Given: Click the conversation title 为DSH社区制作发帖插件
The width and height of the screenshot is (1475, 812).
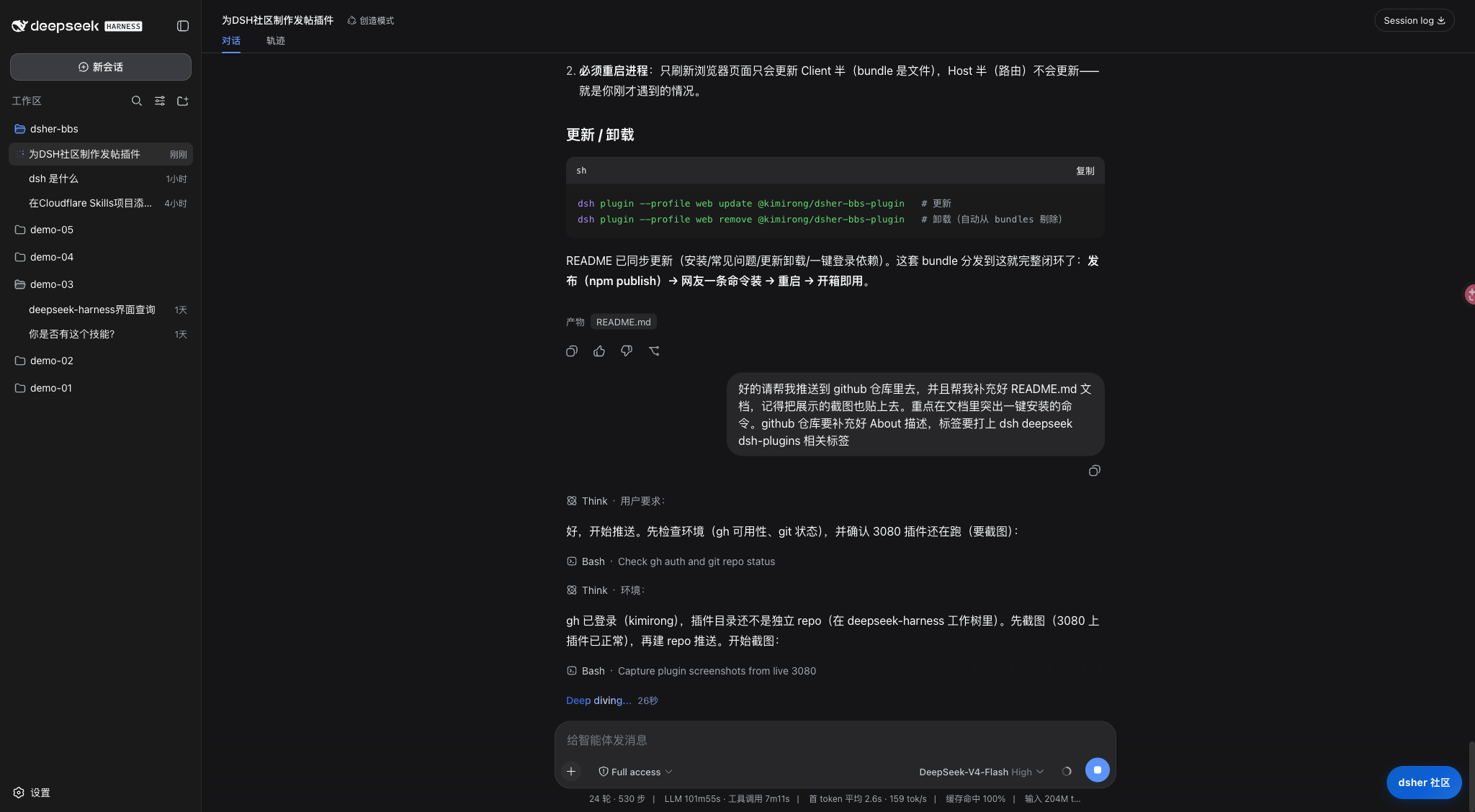Looking at the screenshot, I should (277, 20).
